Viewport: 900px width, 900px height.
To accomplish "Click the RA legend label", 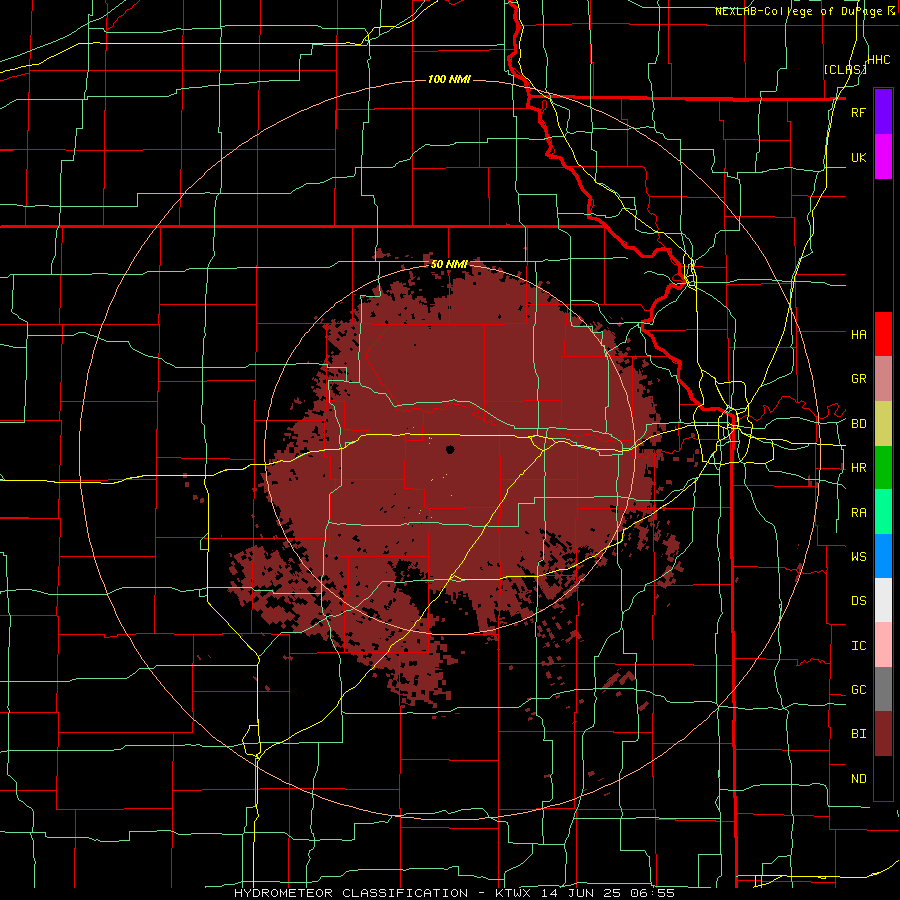I will coord(858,513).
